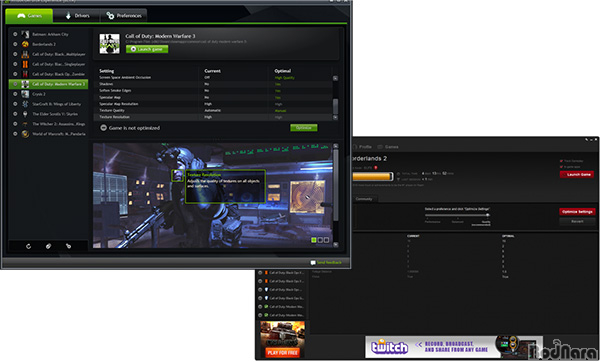Viewport: 600px width, 362px height.
Task: Open the Drivers tab
Action: point(77,16)
